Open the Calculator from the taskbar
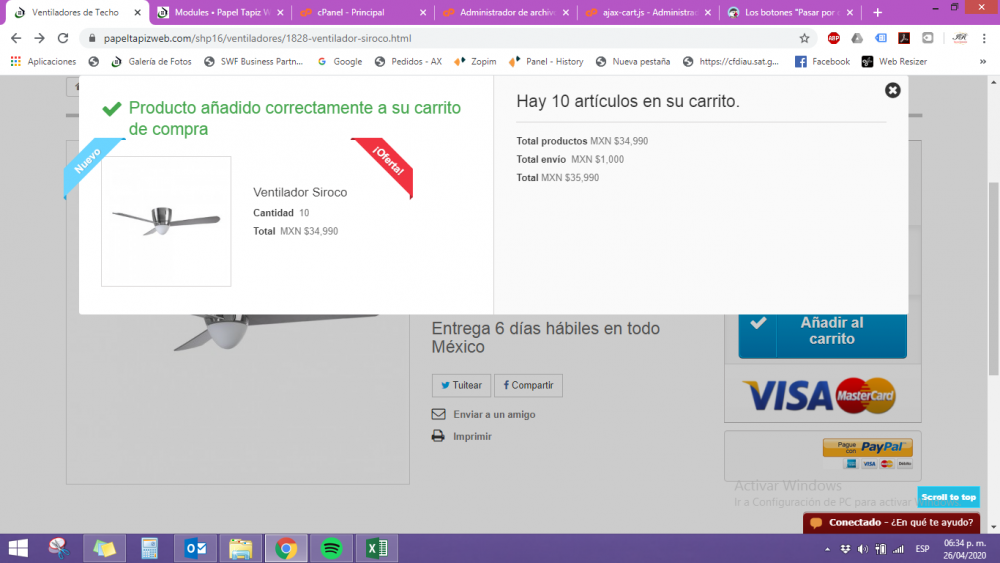The image size is (1000, 563). [149, 548]
